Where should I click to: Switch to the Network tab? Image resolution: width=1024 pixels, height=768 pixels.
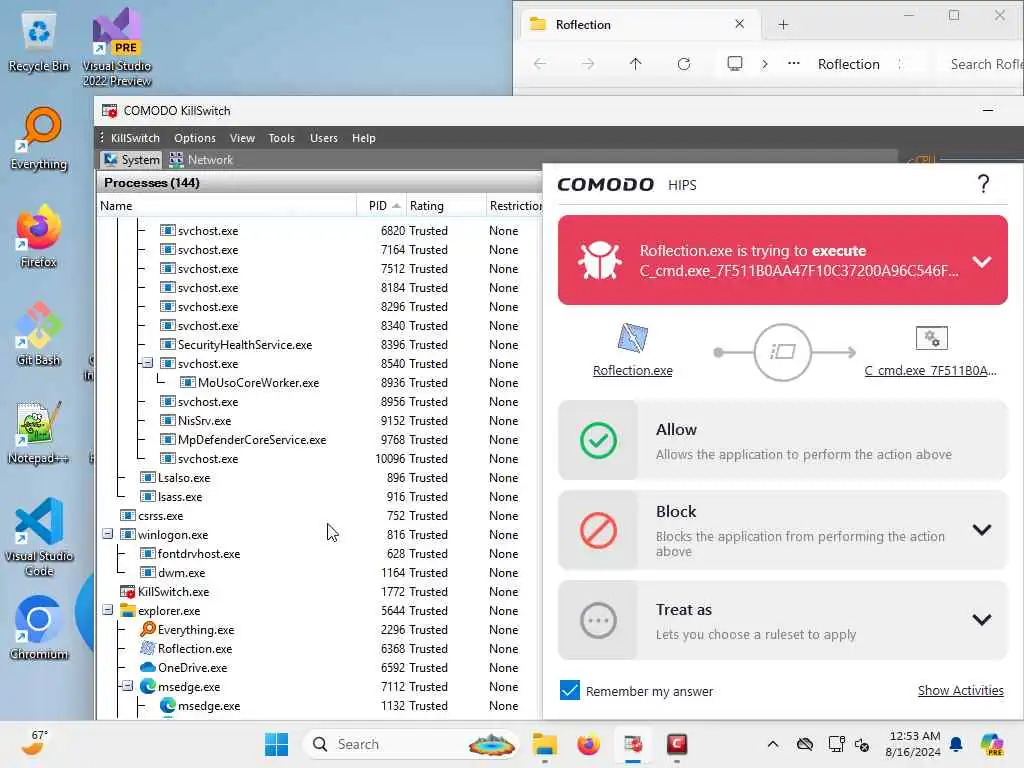(201, 159)
